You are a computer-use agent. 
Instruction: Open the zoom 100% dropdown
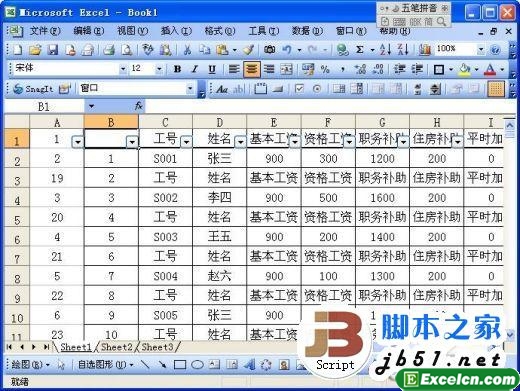tap(481, 50)
